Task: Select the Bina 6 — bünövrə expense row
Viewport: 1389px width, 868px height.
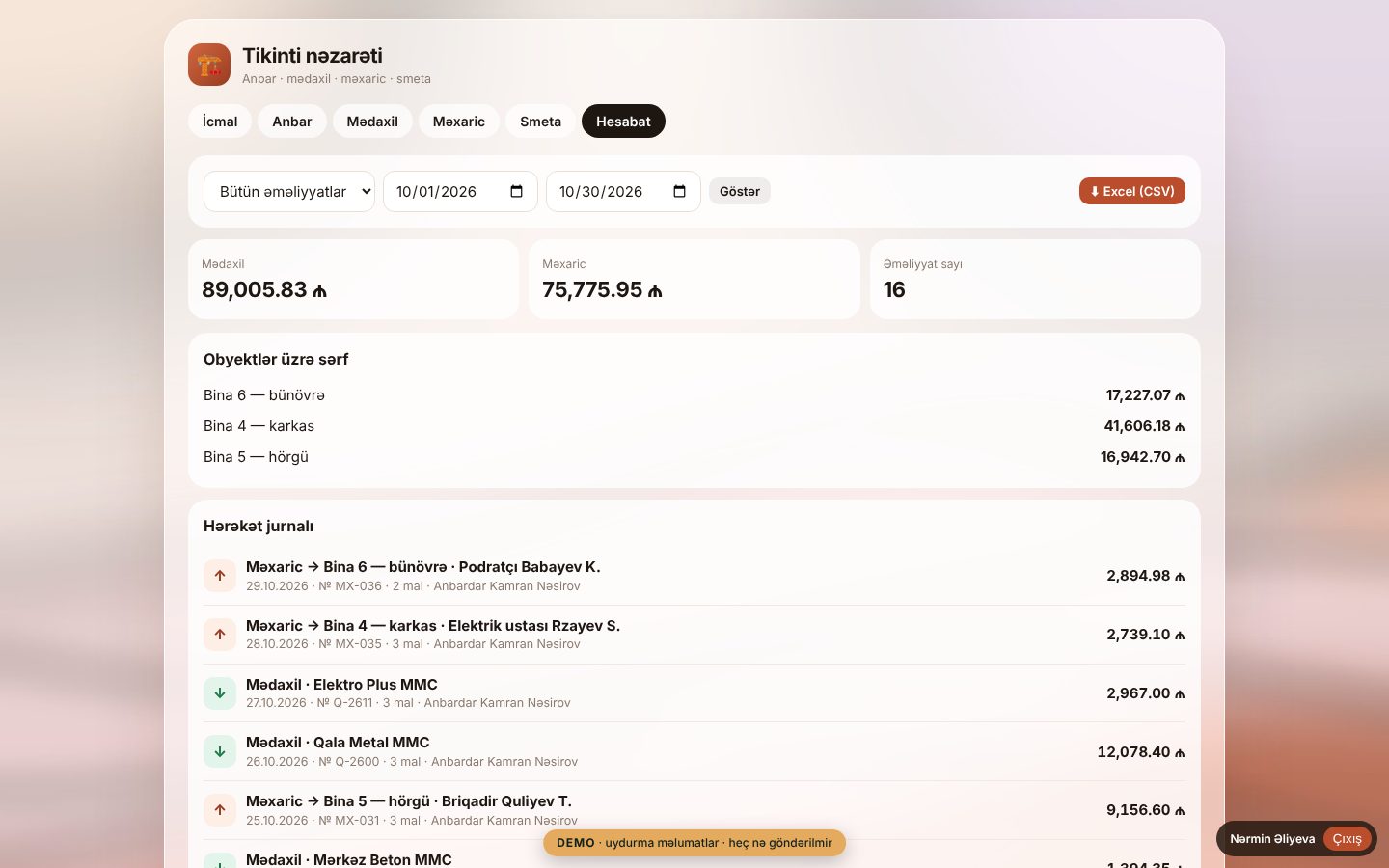Action: click(x=694, y=395)
